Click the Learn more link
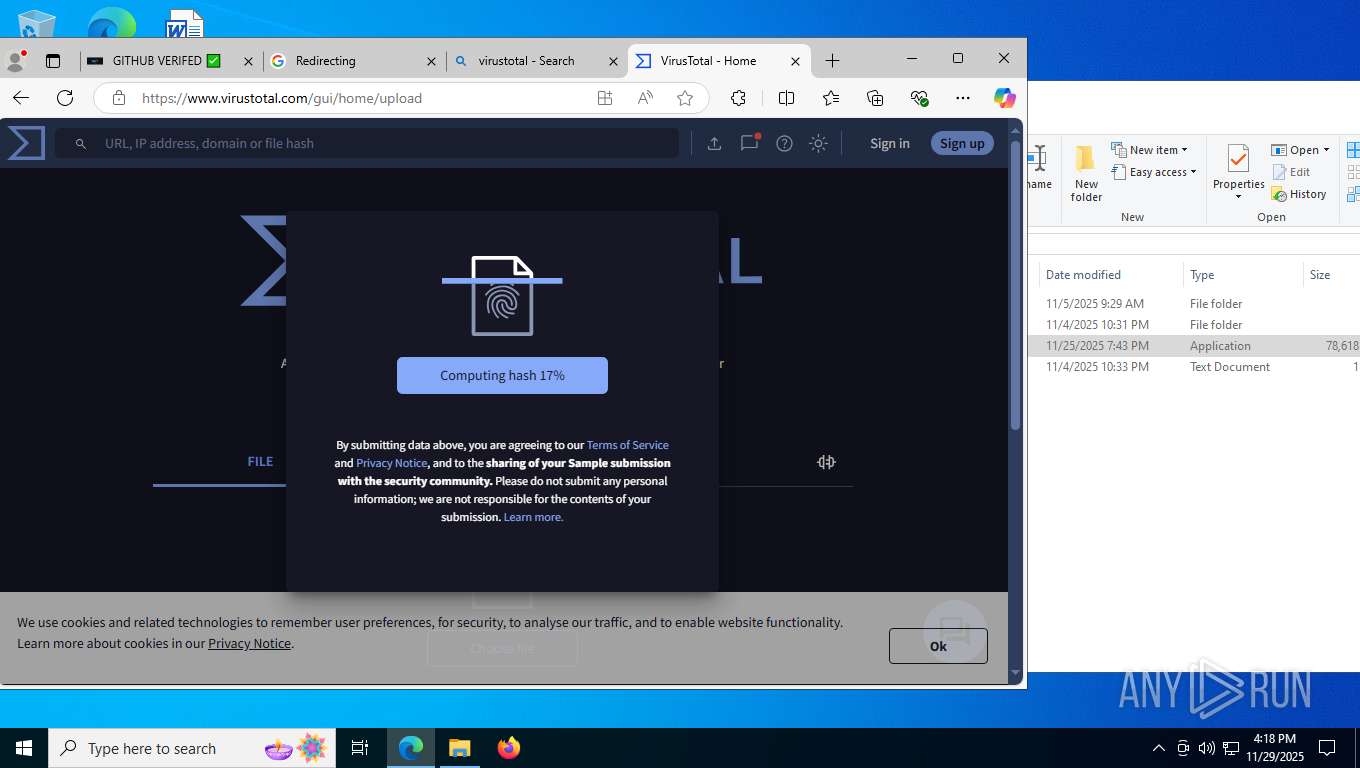Screen dimensions: 1360x768 coord(533,517)
